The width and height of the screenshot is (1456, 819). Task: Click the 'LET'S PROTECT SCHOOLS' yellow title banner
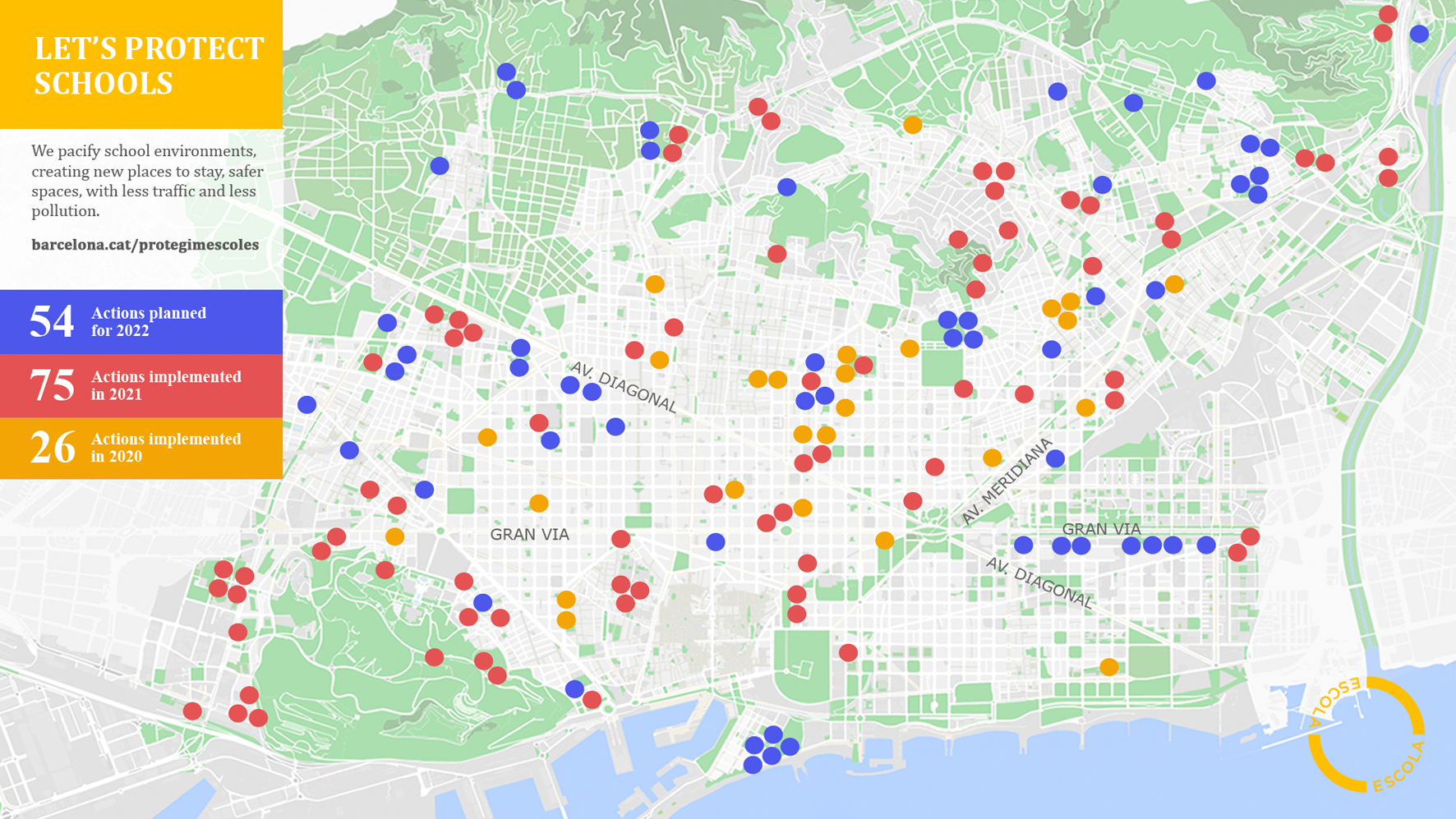tap(141, 65)
